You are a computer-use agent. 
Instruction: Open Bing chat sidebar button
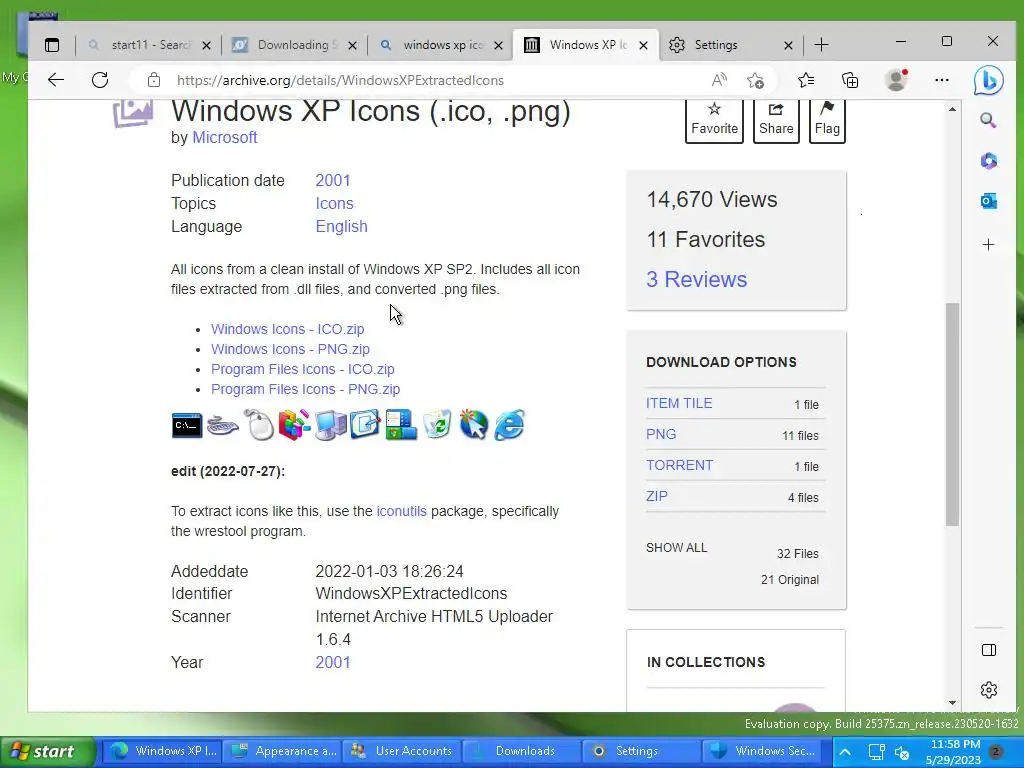(x=988, y=80)
